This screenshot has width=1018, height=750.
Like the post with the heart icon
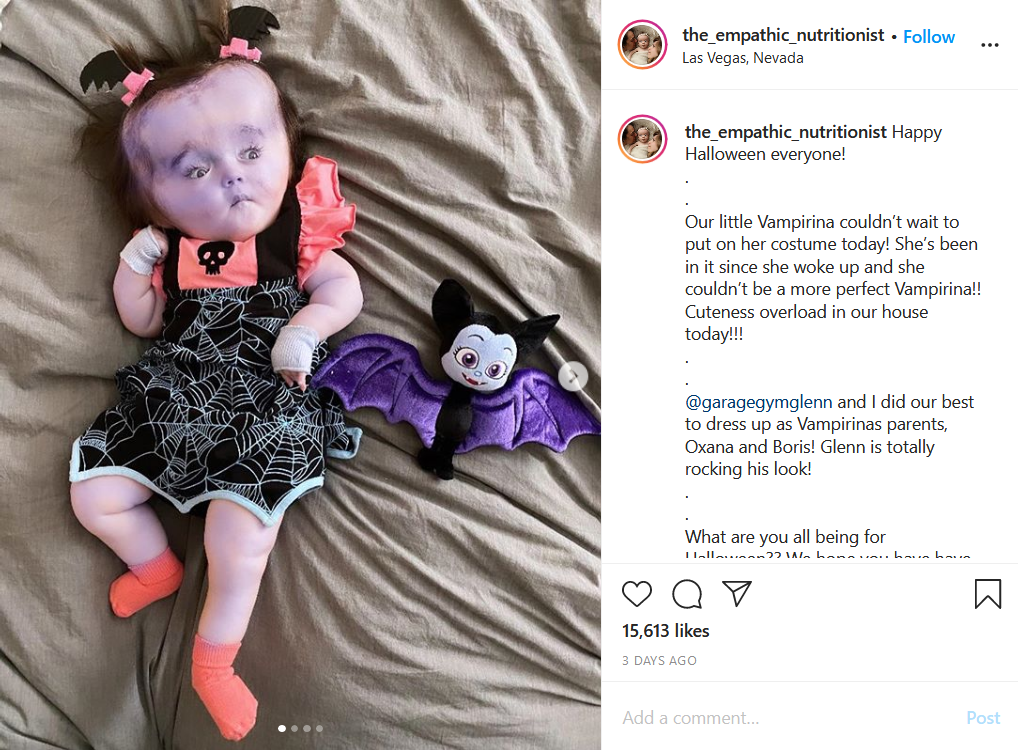636,594
